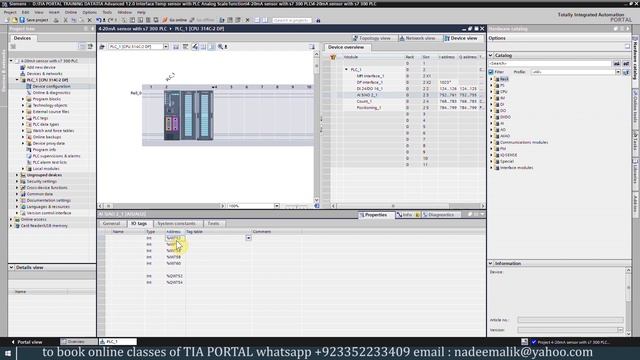This screenshot has width=640, height=360.
Task: Click the catalog Search input field
Action: point(549,64)
